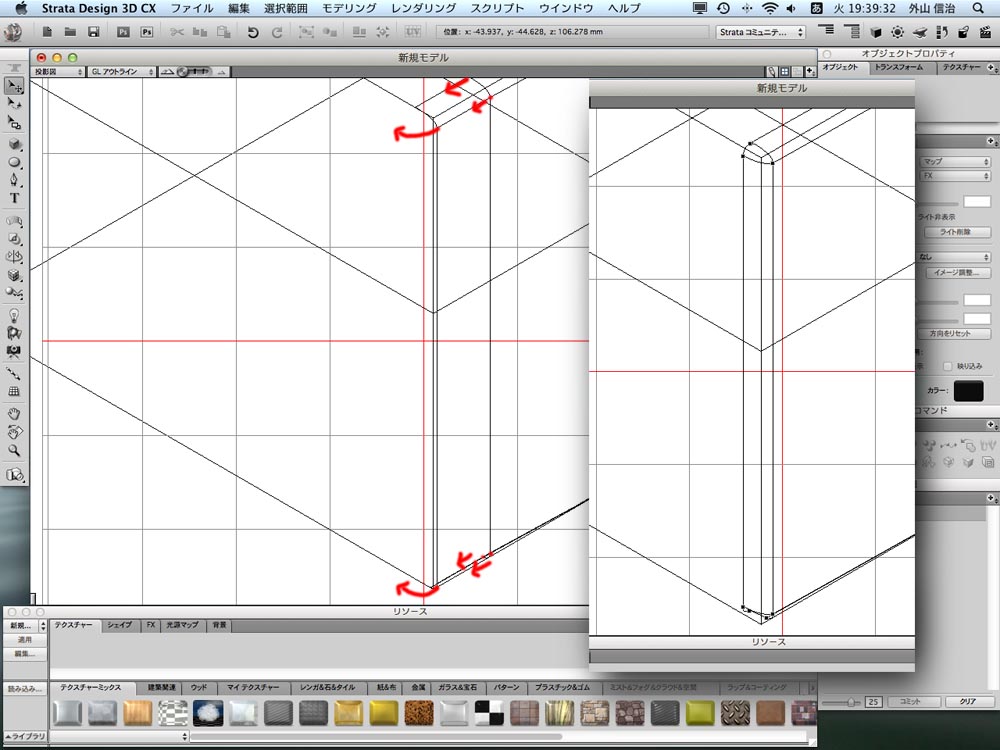Click the 新規... button in Resources

click(x=21, y=626)
